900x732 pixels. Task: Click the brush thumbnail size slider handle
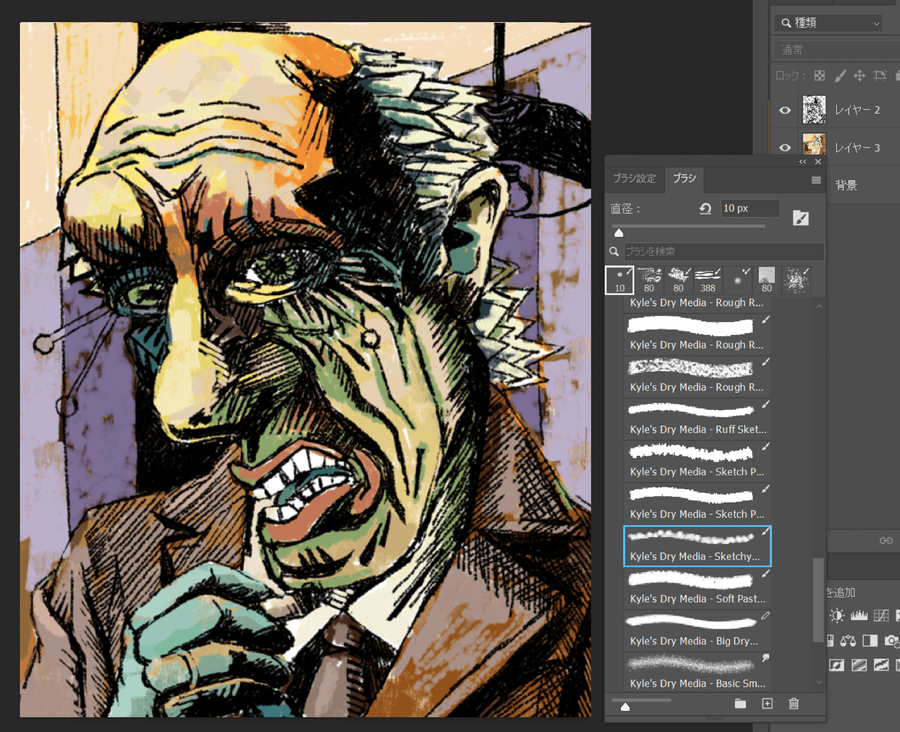[x=625, y=707]
